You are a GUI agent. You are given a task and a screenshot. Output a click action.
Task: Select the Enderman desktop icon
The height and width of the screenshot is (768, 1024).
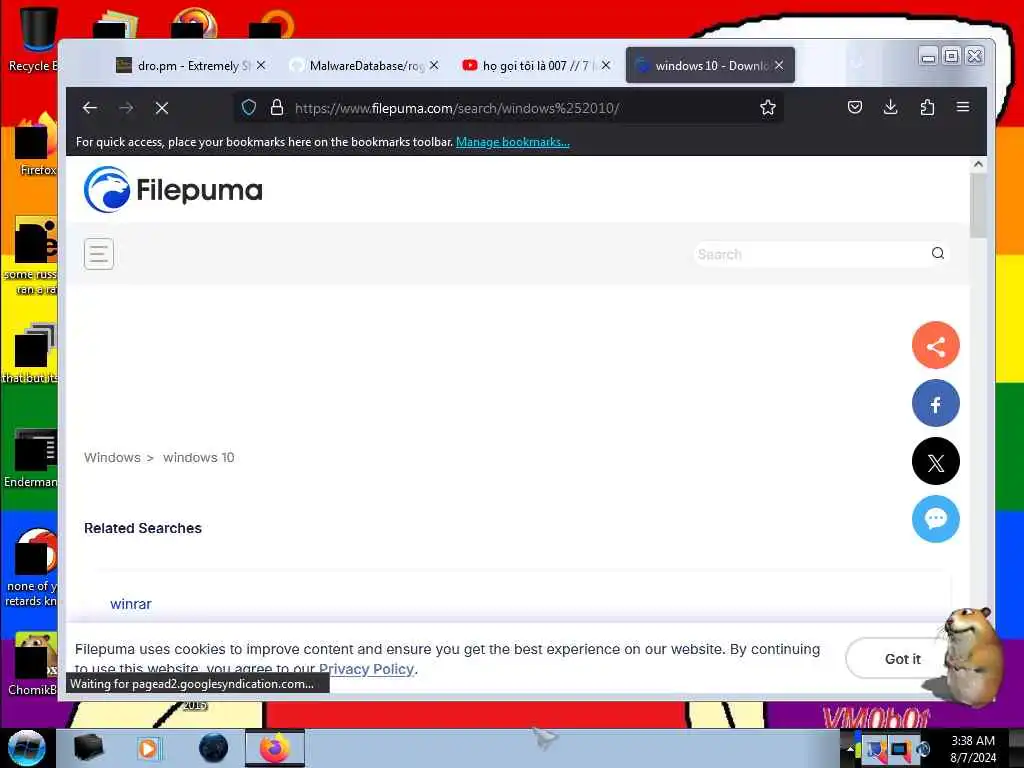click(x=31, y=458)
